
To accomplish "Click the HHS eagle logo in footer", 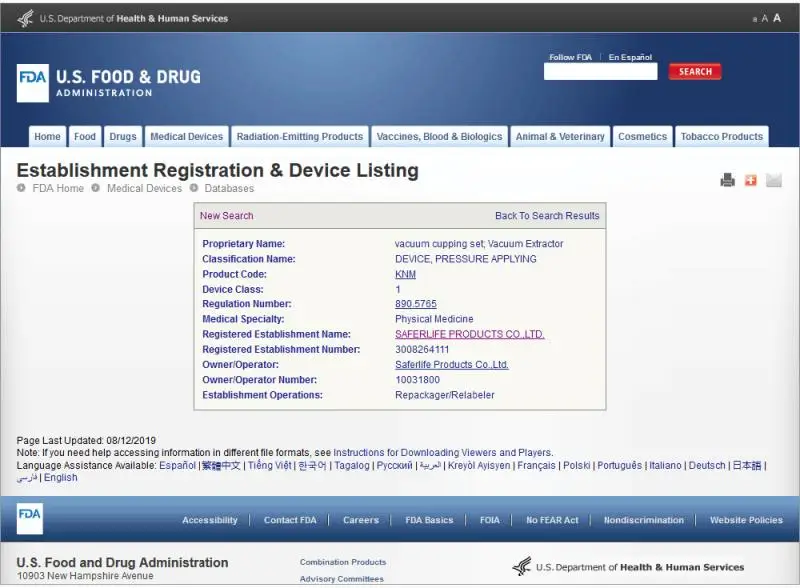I will tap(521, 567).
